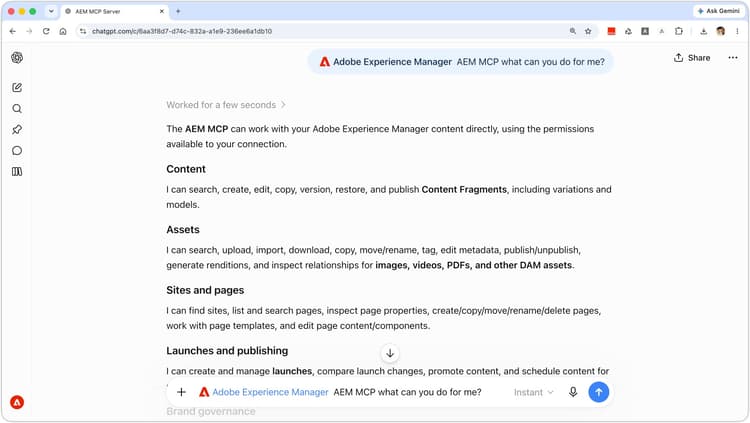Click the 'Launches and publishing' heading
Image resolution: width=750 pixels, height=423 pixels.
click(227, 351)
